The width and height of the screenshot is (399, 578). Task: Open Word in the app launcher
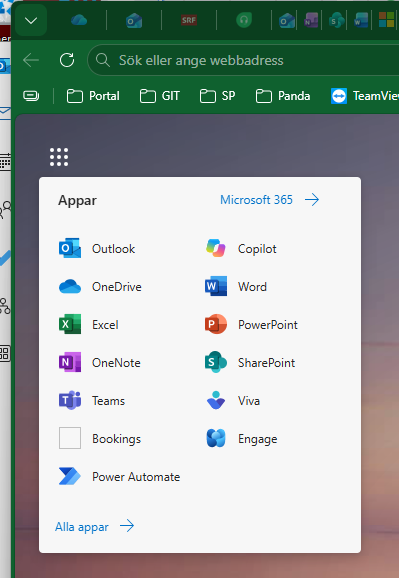pos(236,287)
